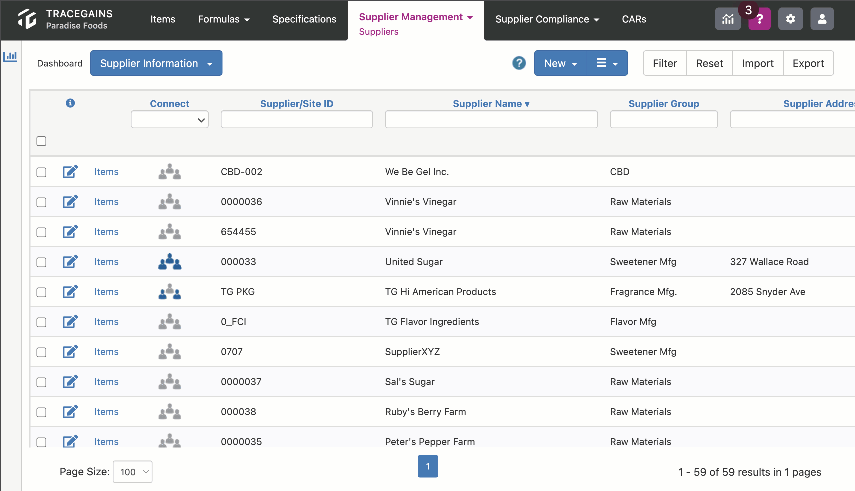Check the select-all checkbox in header

(x=41, y=141)
